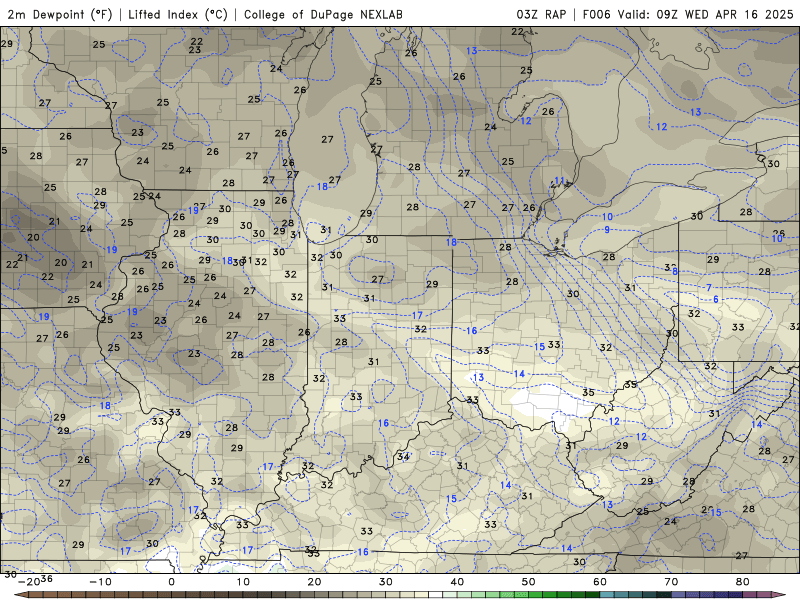
Task: Click the "40" color scale tick label
Action: (x=457, y=582)
